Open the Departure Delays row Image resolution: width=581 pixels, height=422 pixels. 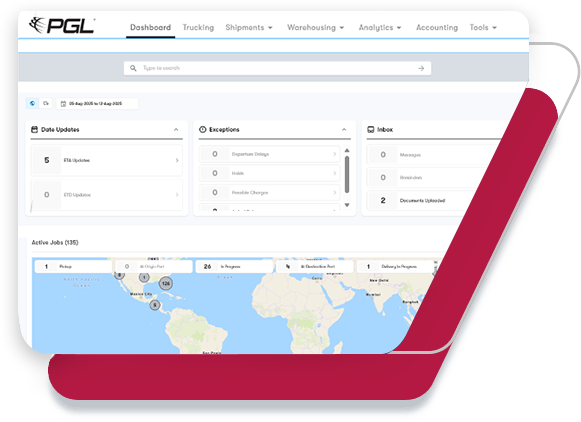270,154
